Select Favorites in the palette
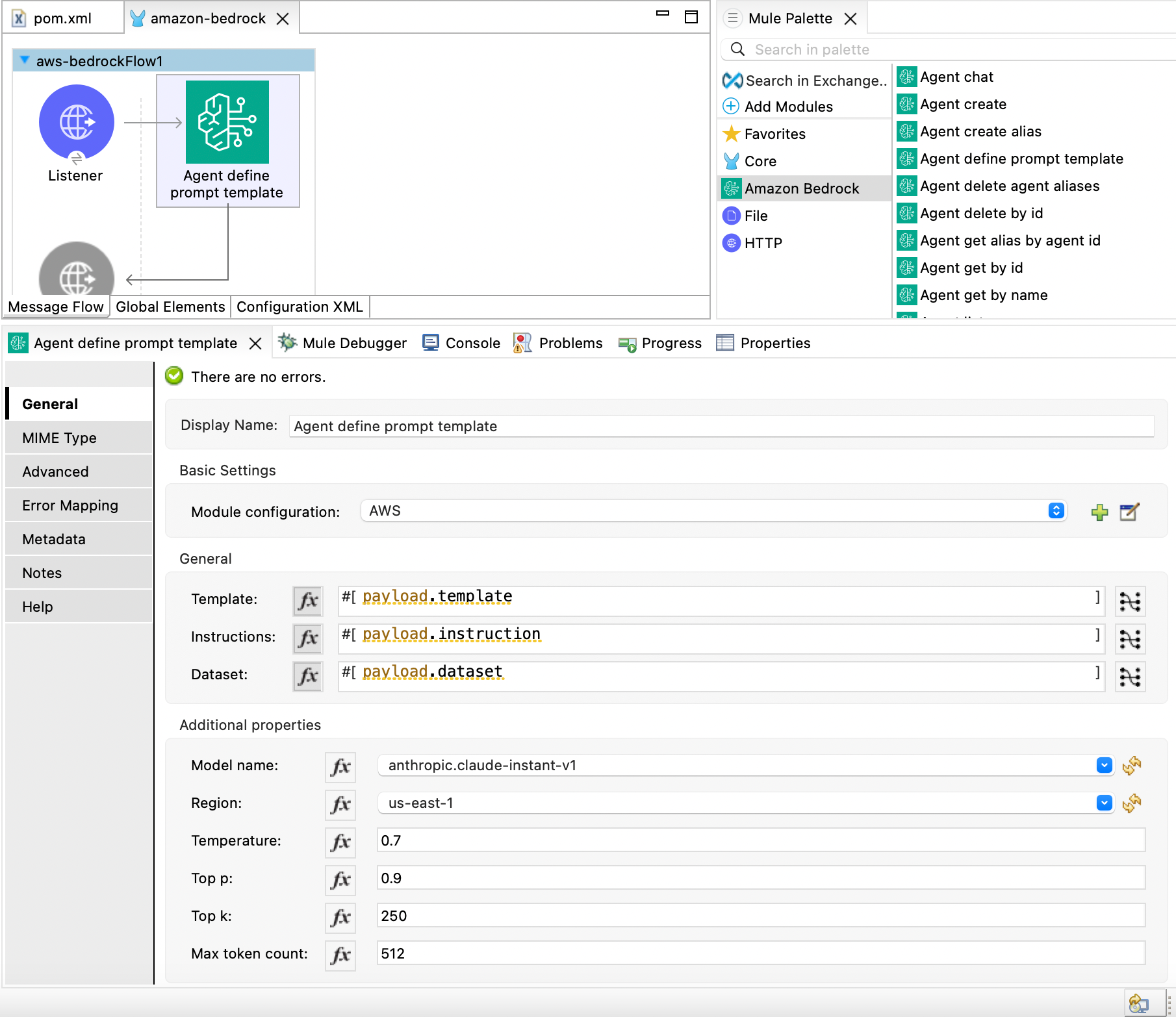1176x1017 pixels. [x=765, y=134]
